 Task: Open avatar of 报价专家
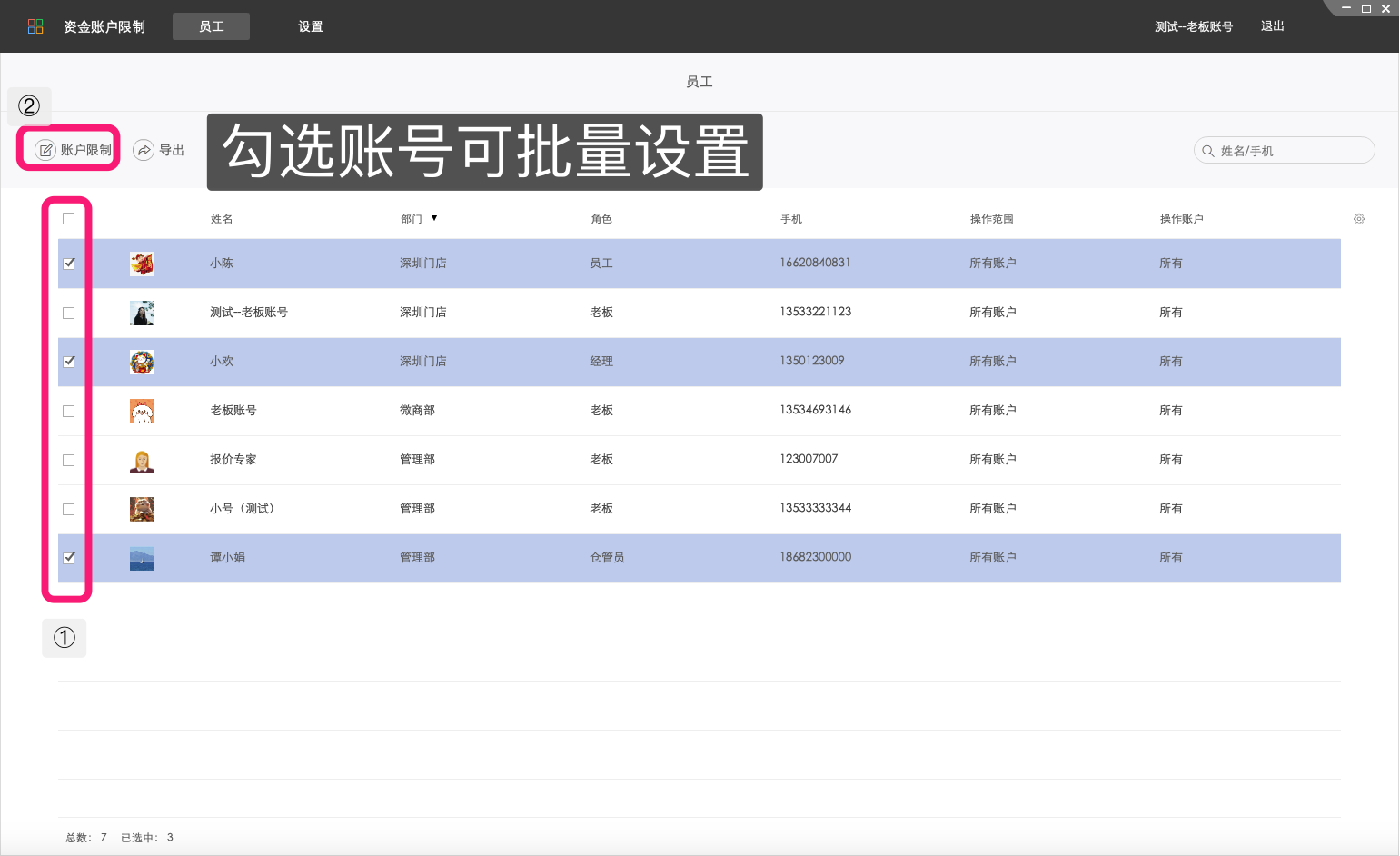142,460
